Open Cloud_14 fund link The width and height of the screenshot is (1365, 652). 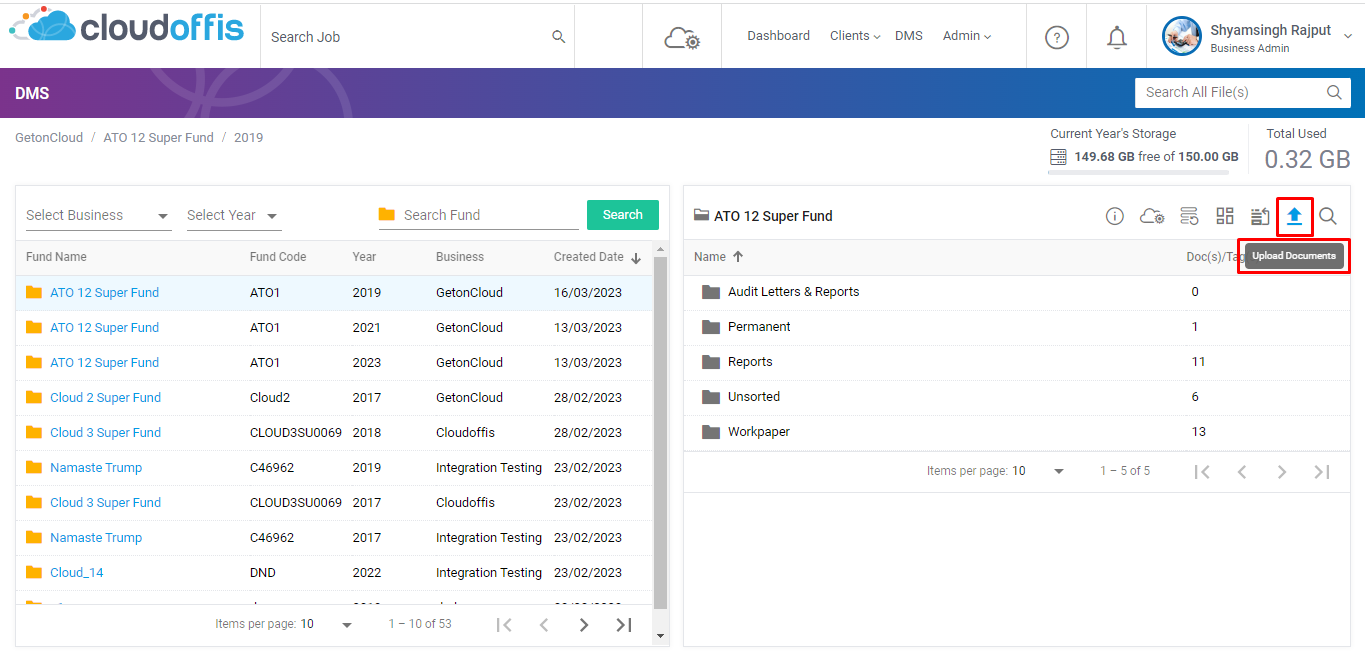point(77,572)
